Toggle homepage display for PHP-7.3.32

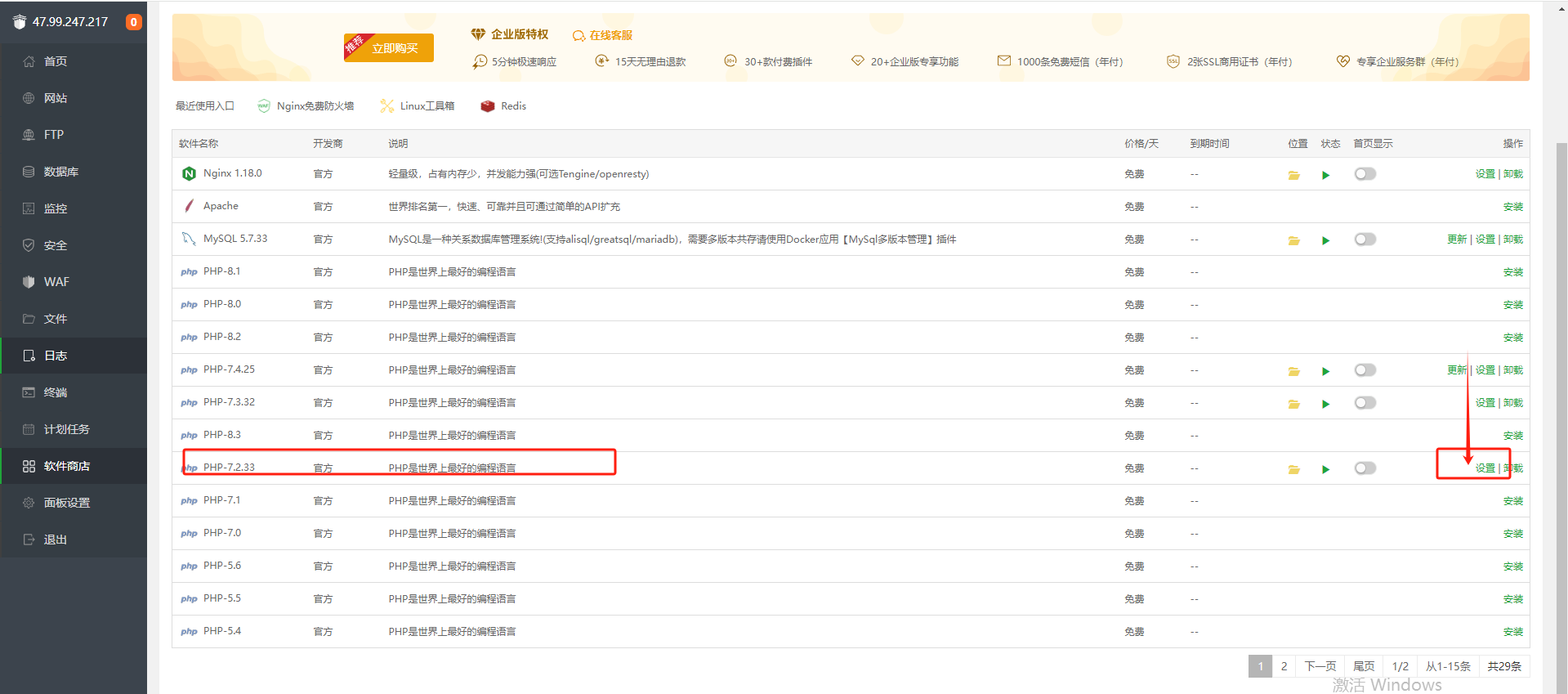click(1365, 403)
